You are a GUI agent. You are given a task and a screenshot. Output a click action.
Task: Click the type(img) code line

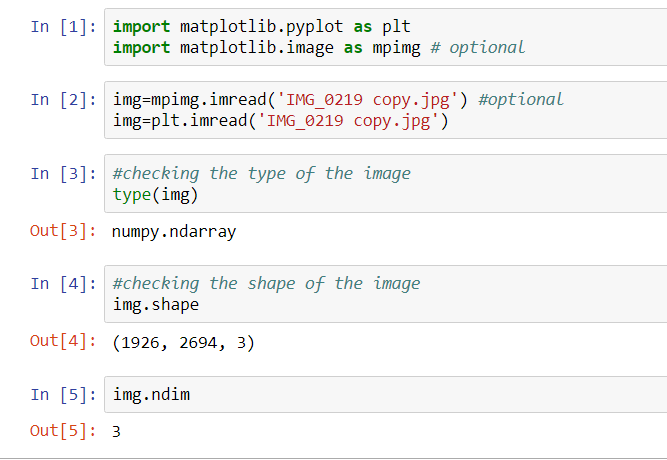pos(155,195)
